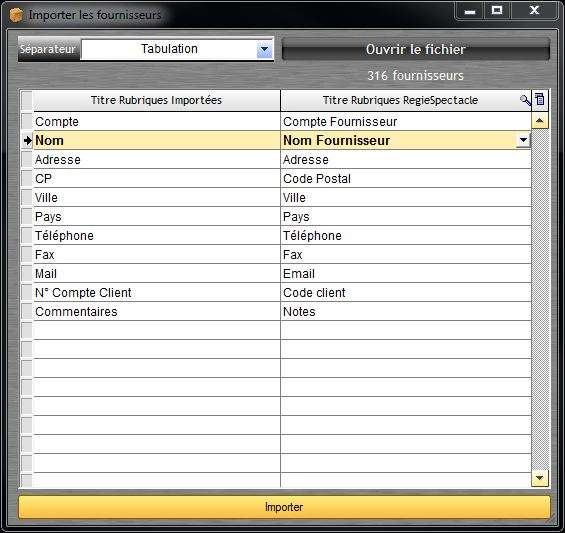Click the Titre Rubriques Importées column header
This screenshot has height=533, width=565.
click(x=156, y=100)
